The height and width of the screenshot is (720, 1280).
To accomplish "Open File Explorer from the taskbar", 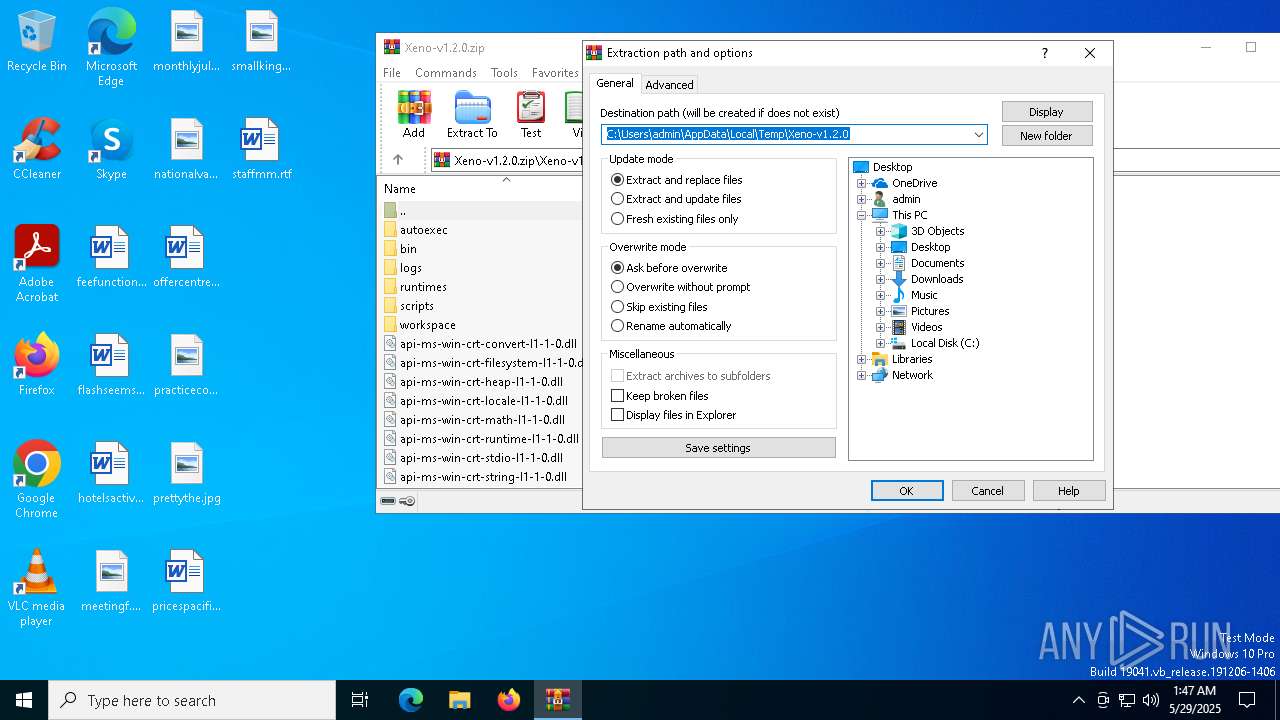I will pyautogui.click(x=459, y=700).
